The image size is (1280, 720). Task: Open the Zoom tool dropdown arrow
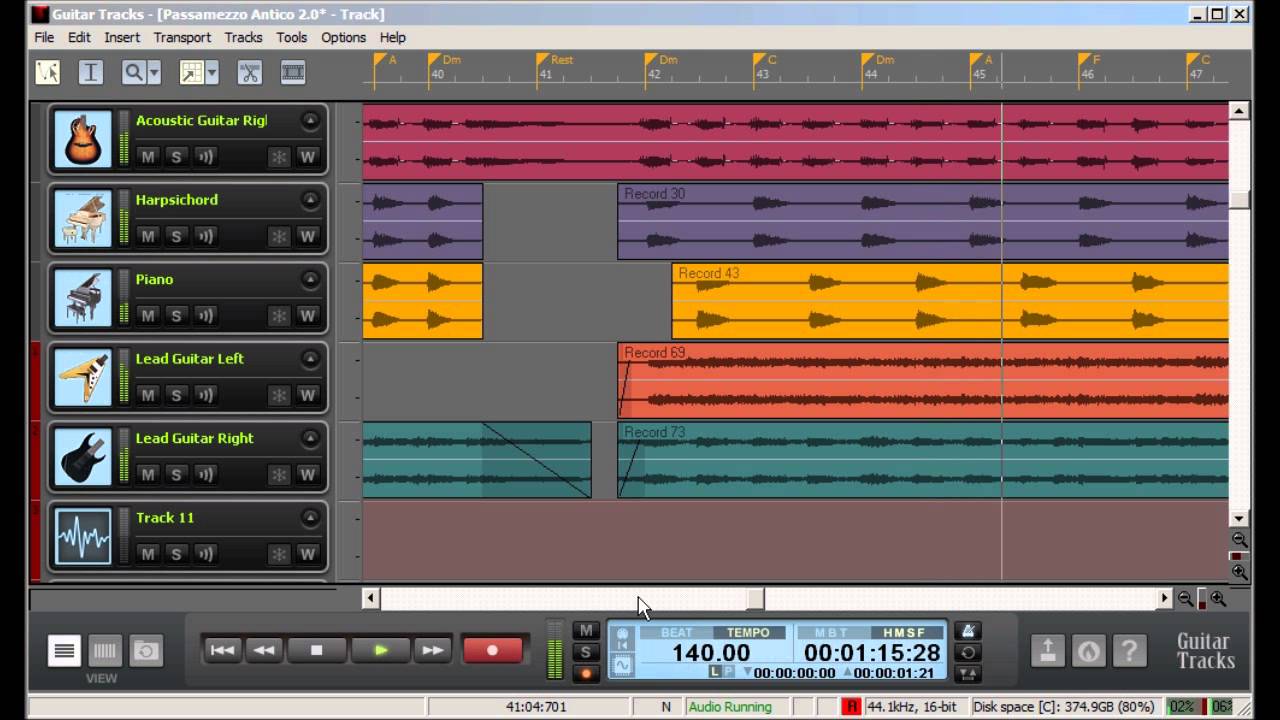[154, 72]
